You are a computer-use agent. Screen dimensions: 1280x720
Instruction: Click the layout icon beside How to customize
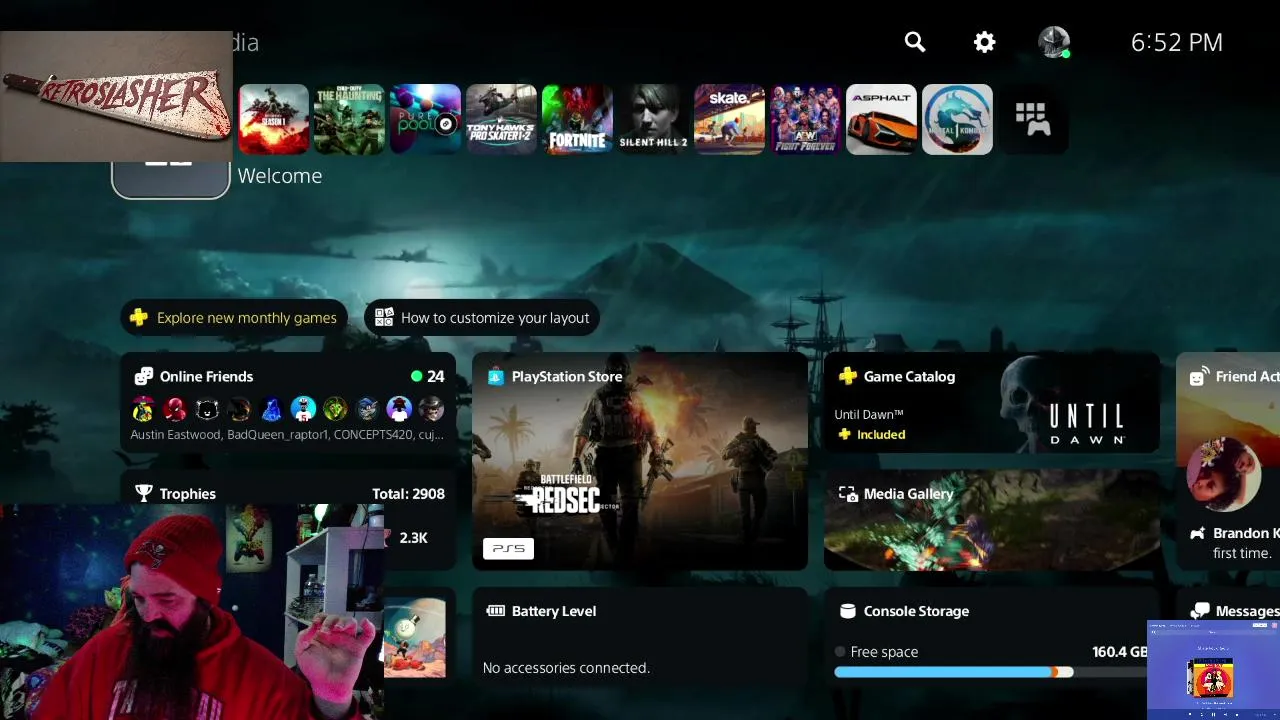coord(384,318)
